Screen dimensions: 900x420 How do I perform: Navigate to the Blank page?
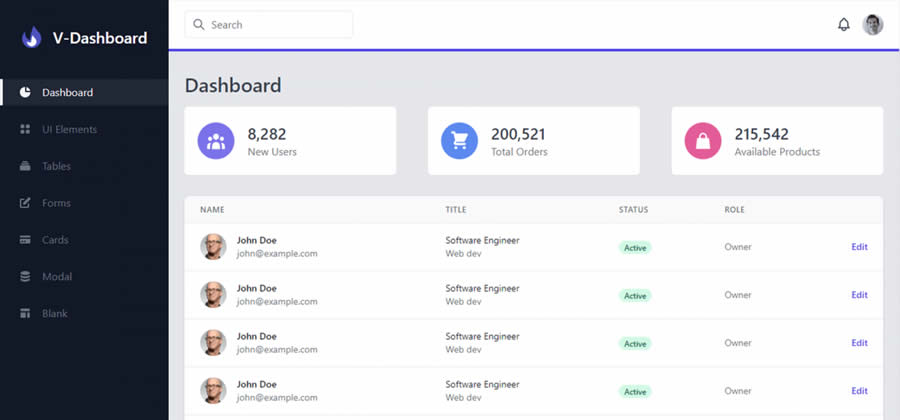point(55,314)
